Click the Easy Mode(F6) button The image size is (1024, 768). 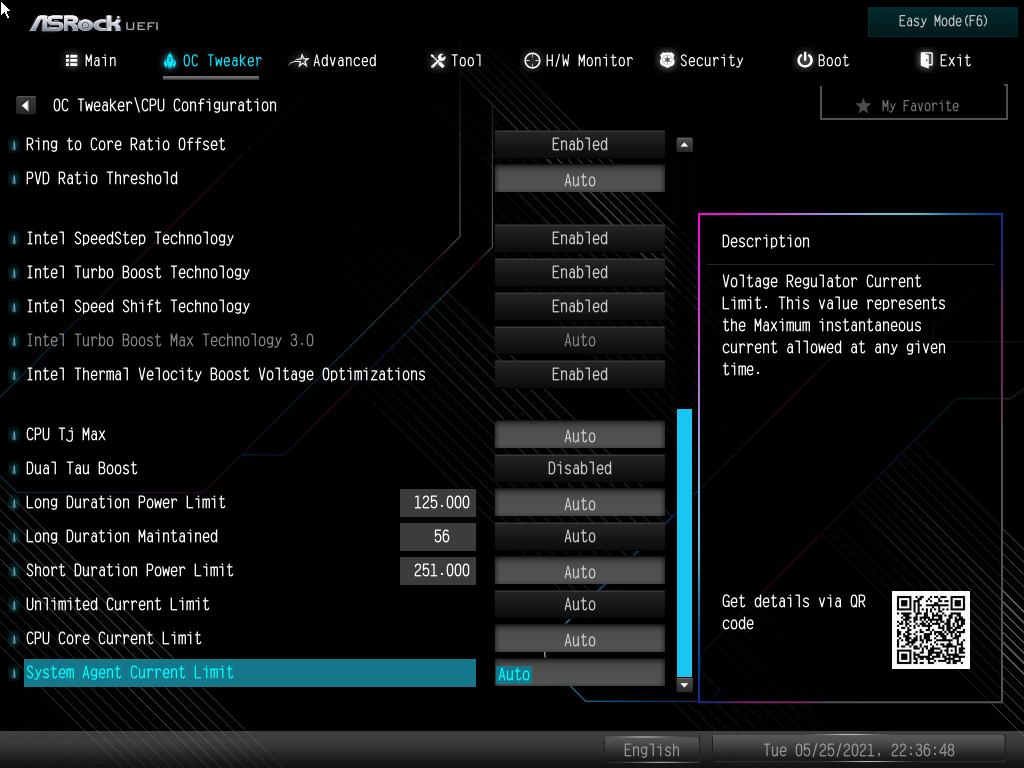point(941,21)
